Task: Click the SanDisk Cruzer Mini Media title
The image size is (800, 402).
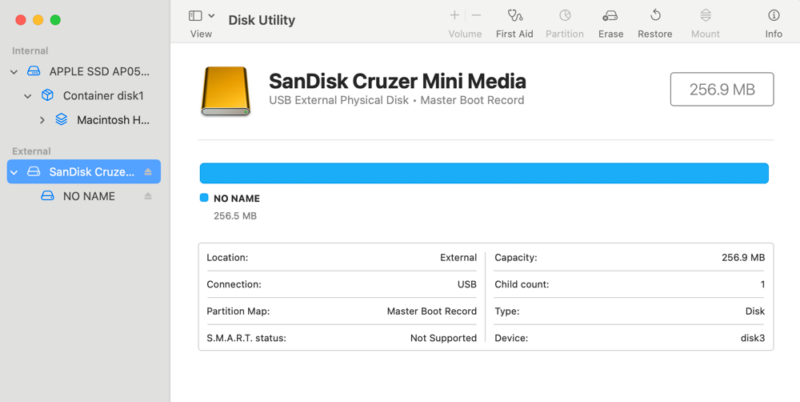Action: pyautogui.click(x=397, y=81)
